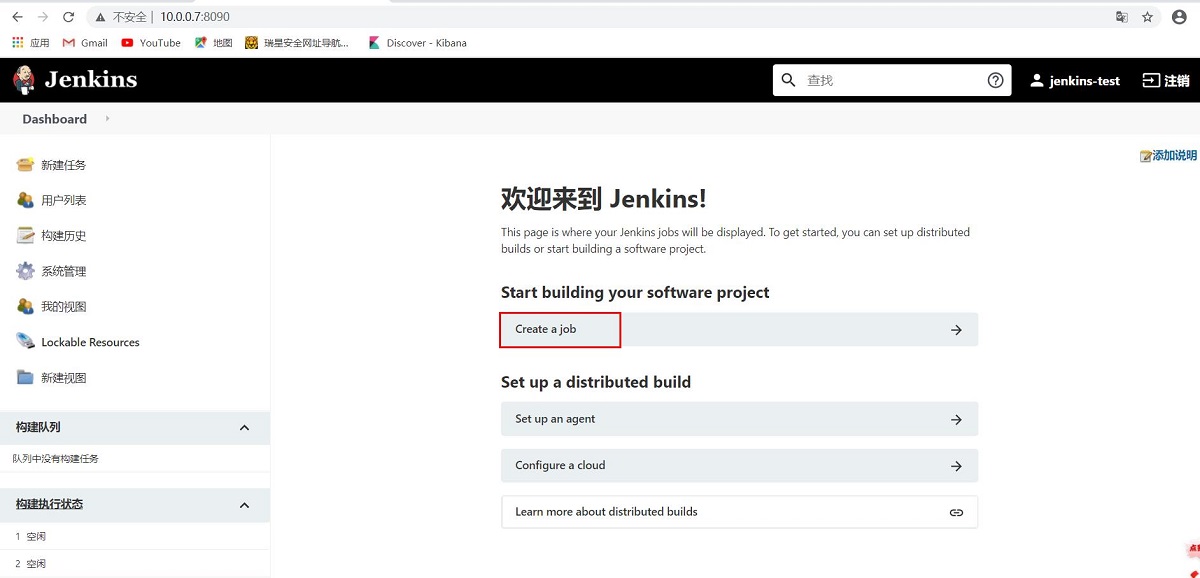Viewport: 1200px width, 578px height.
Task: Reload the page with refresh icon
Action: click(68, 17)
